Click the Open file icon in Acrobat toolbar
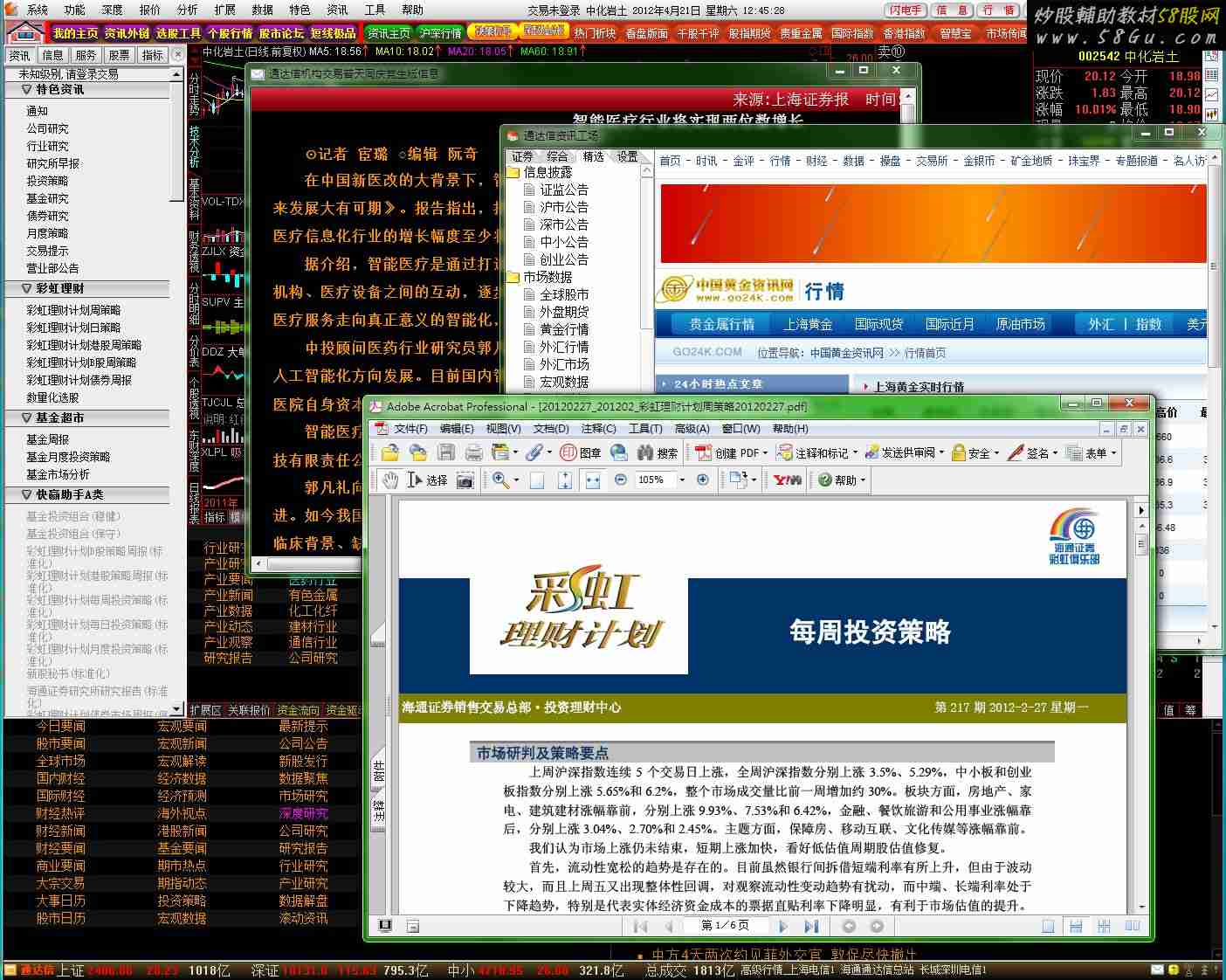This screenshot has height=980, width=1226. pyautogui.click(x=389, y=452)
